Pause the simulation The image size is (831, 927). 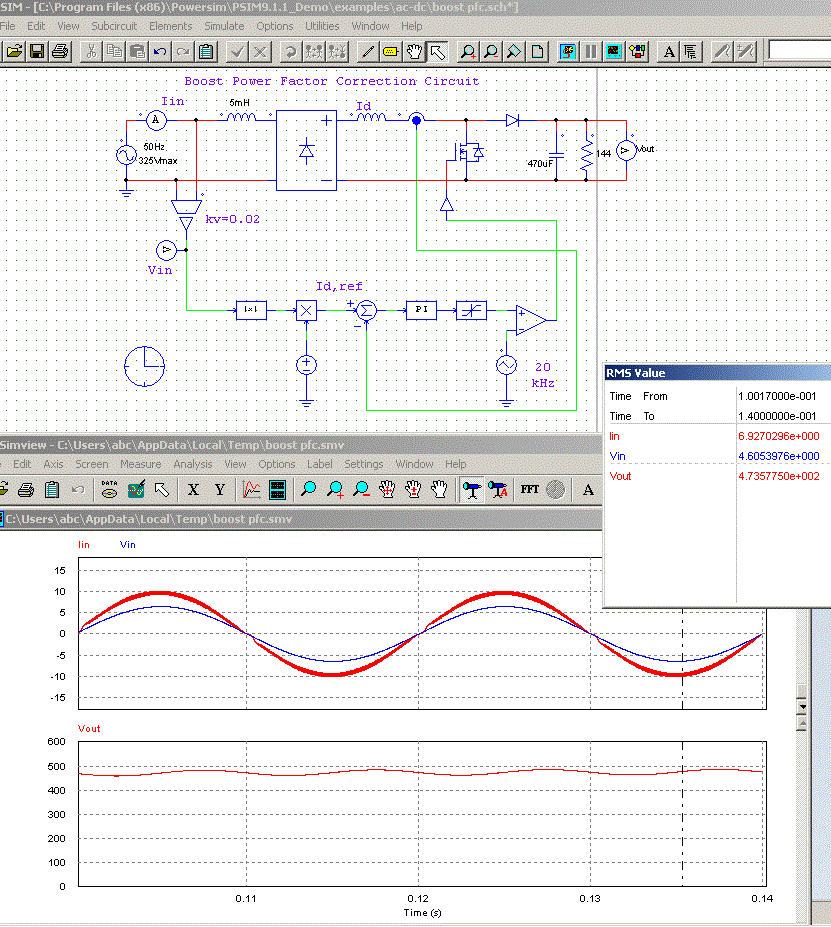pos(590,52)
